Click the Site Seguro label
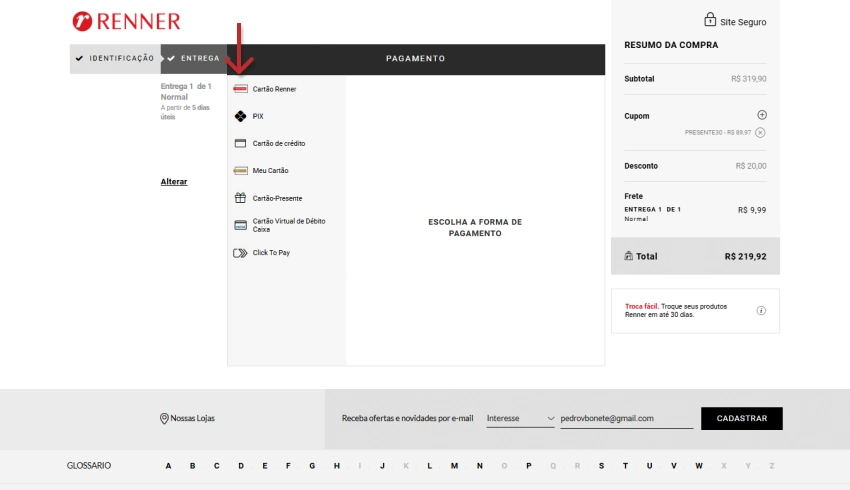Viewport: 850px width, 490px height. tap(743, 22)
